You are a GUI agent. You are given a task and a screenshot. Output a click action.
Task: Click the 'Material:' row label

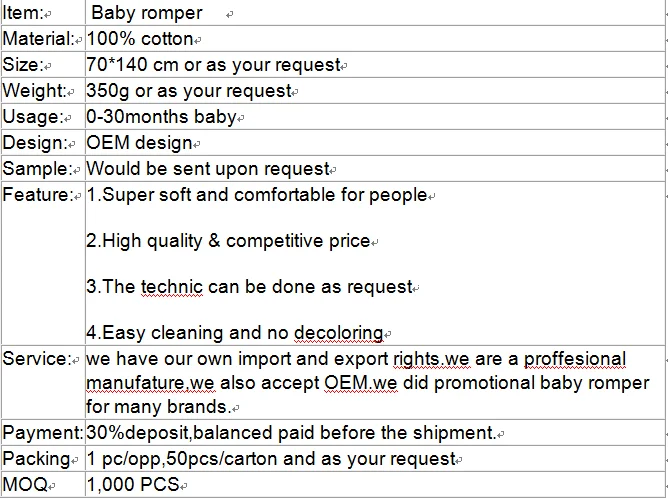click(x=39, y=39)
